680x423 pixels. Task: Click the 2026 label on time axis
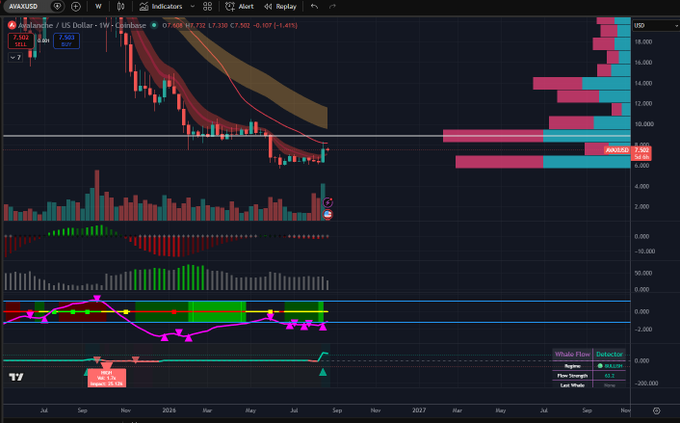169,410
